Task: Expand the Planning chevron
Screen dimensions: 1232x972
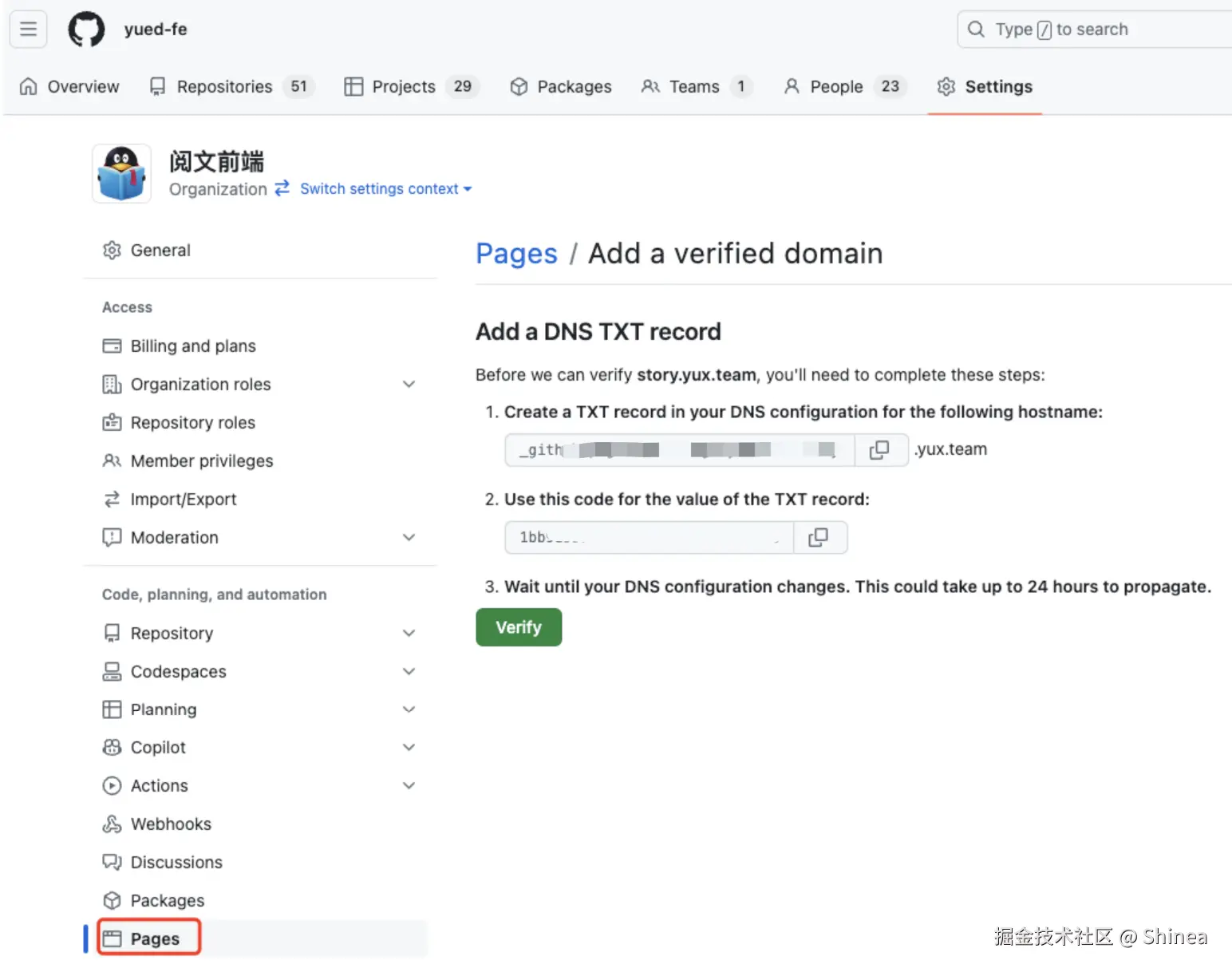Action: coord(409,710)
